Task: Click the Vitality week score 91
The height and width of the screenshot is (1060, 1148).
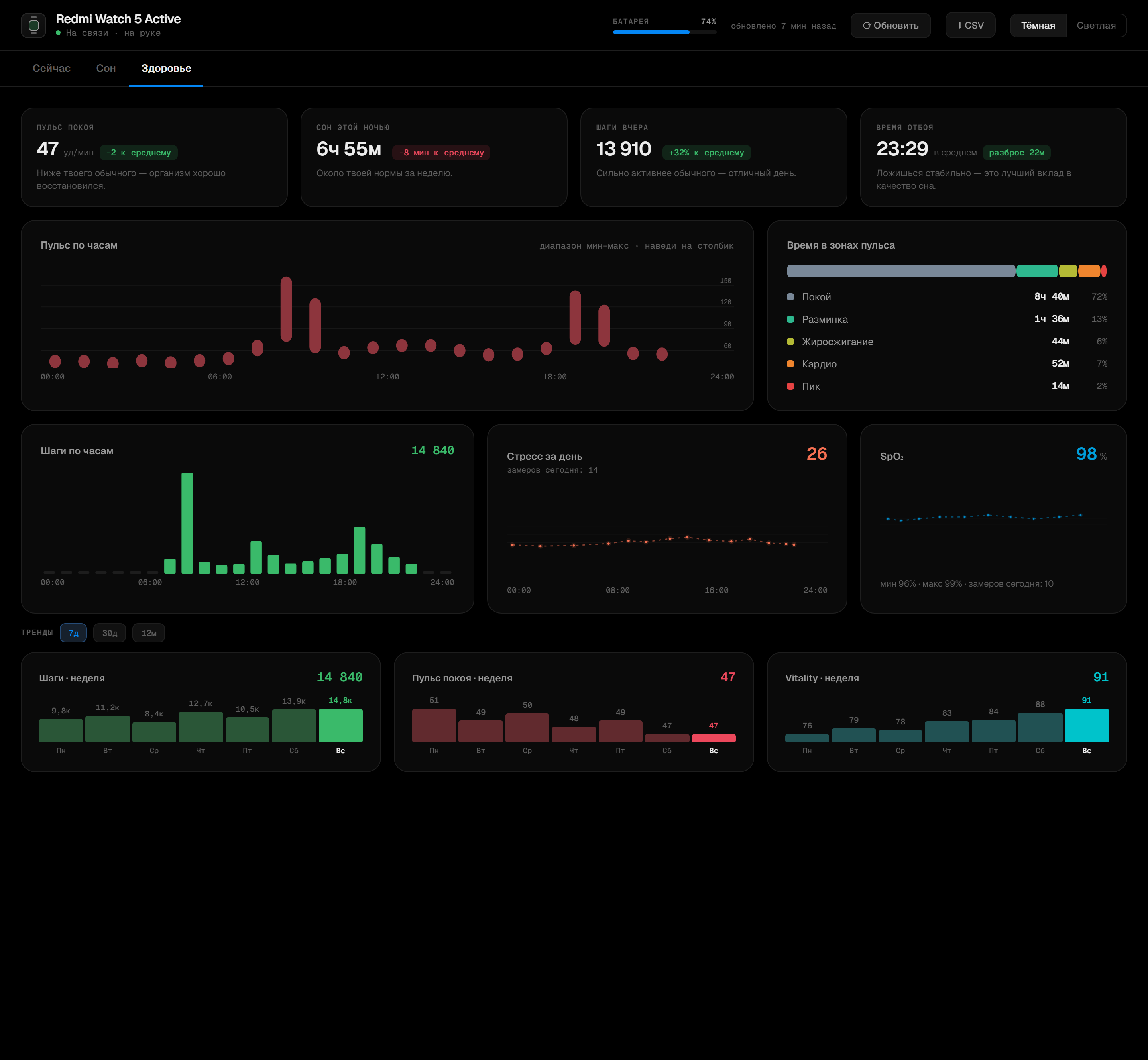Action: (1101, 677)
